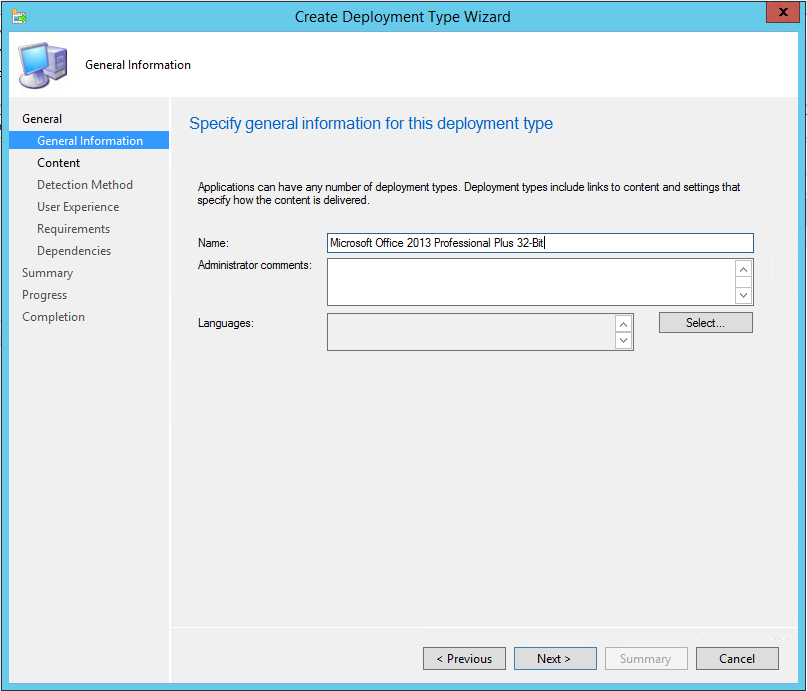
Task: Click the wizard icon in title bar
Action: pyautogui.click(x=19, y=16)
